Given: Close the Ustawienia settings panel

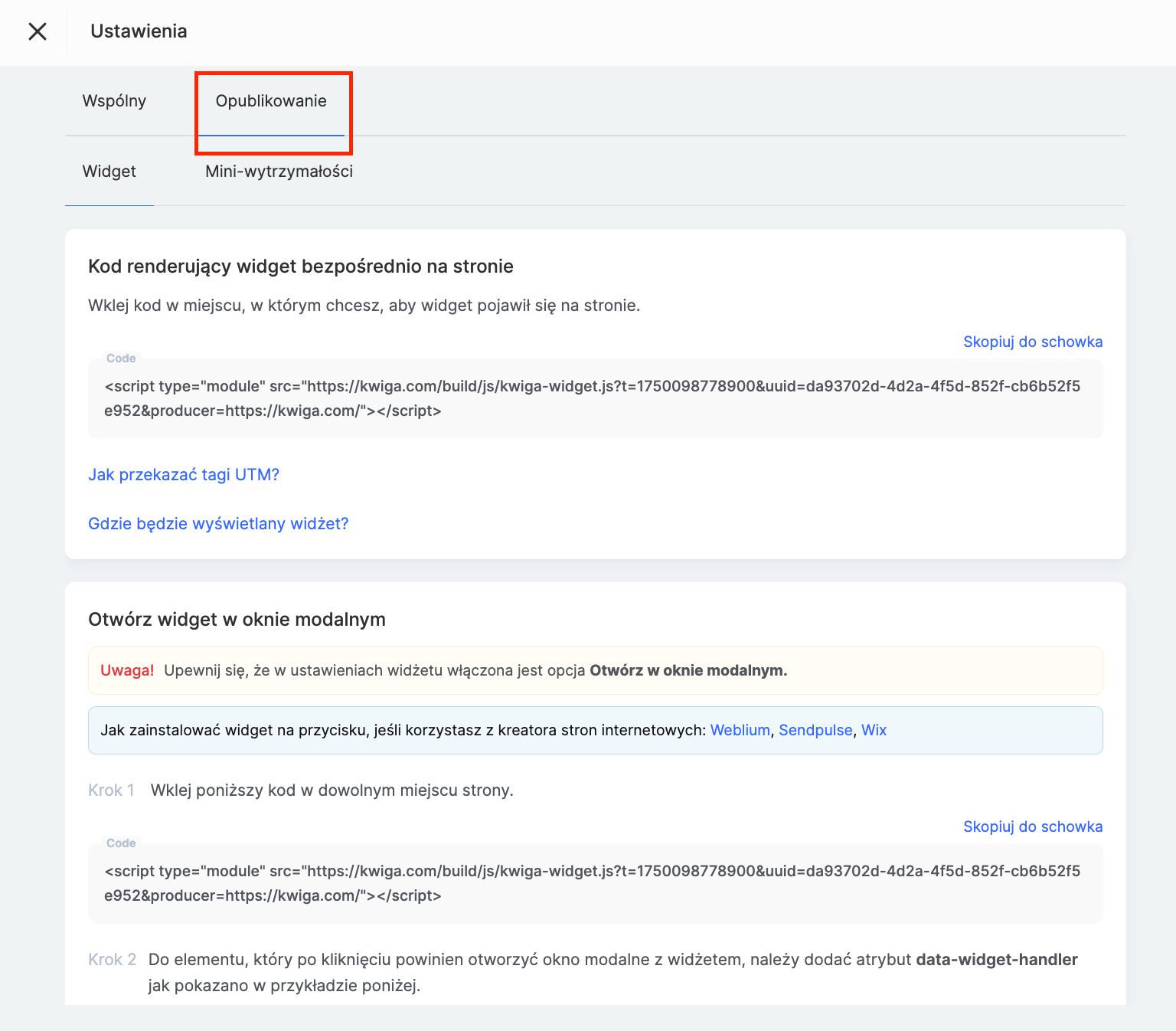Looking at the screenshot, I should [37, 31].
